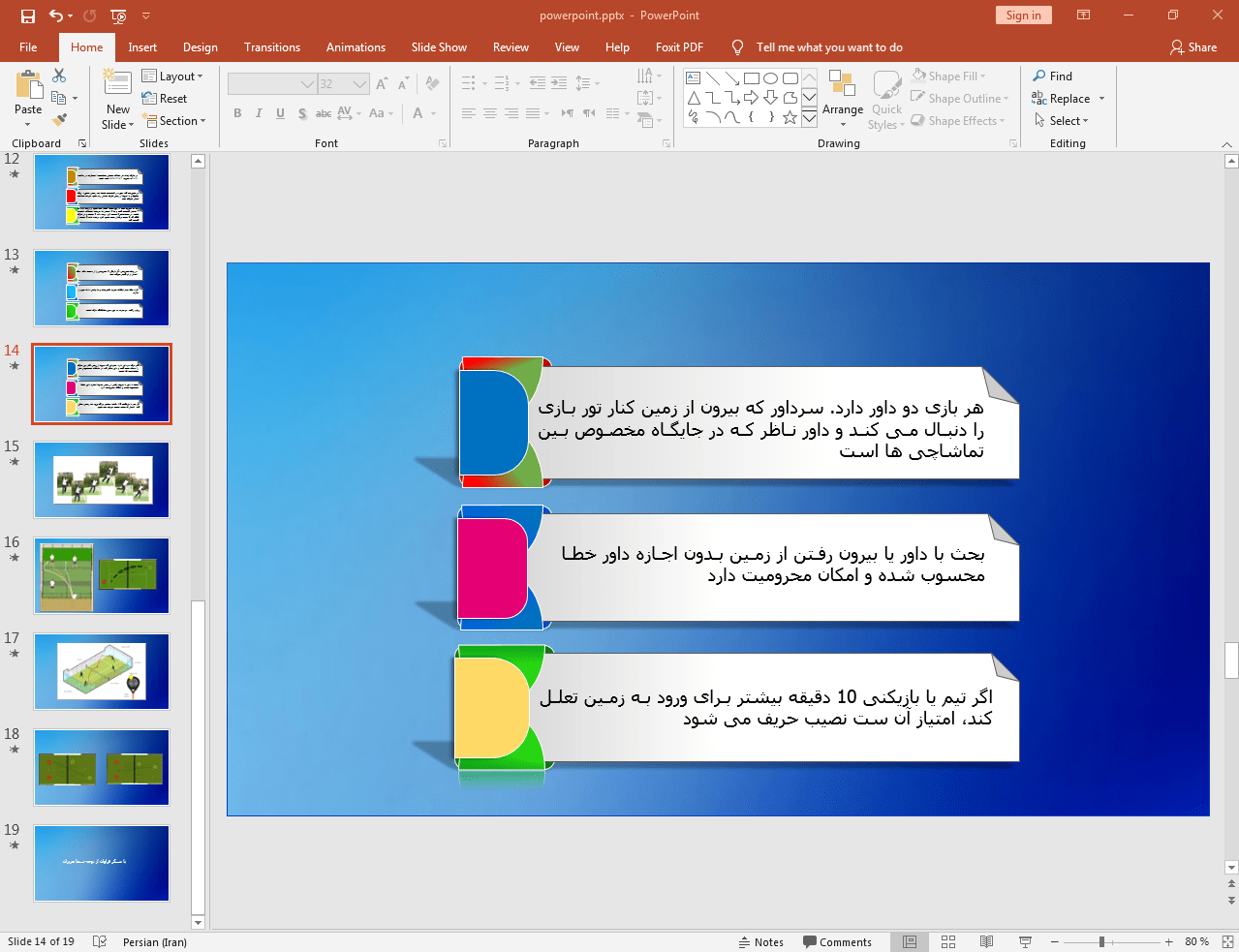Viewport: 1239px width, 952px height.
Task: Undo the last action
Action: [56, 15]
